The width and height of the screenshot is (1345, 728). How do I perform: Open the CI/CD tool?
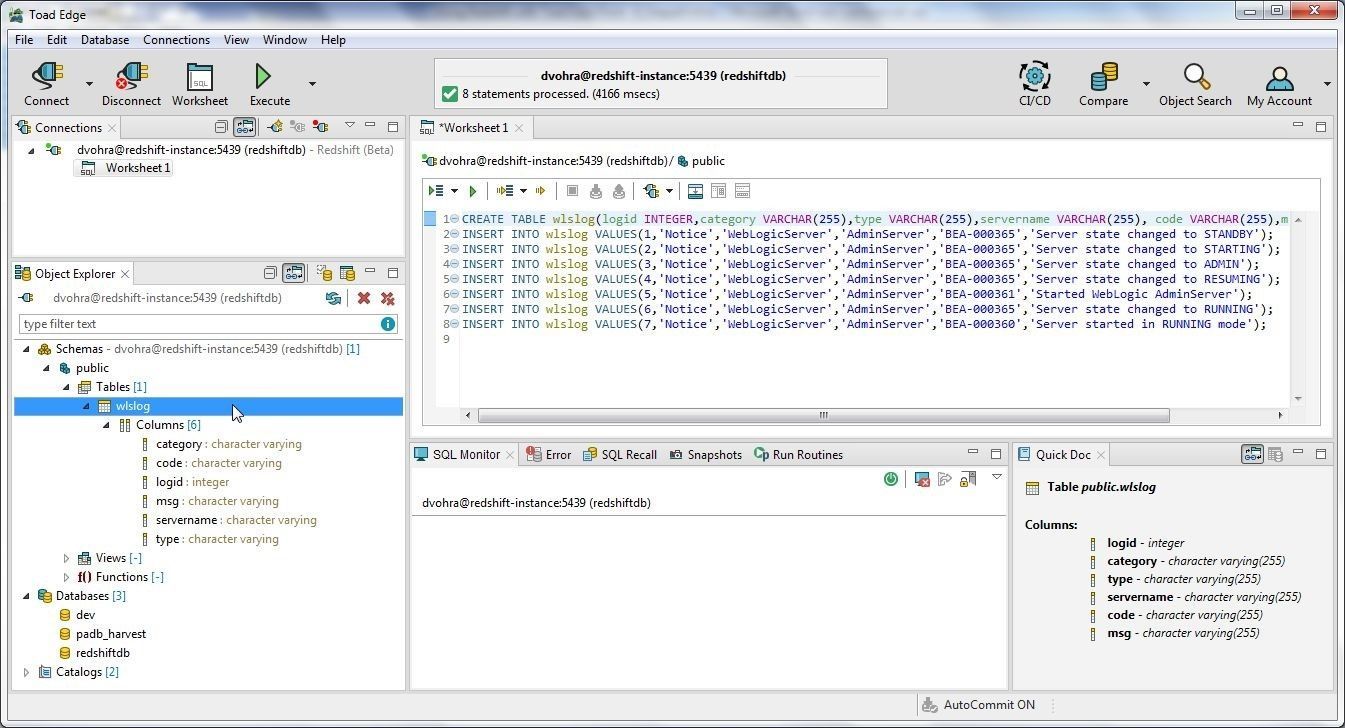1035,85
